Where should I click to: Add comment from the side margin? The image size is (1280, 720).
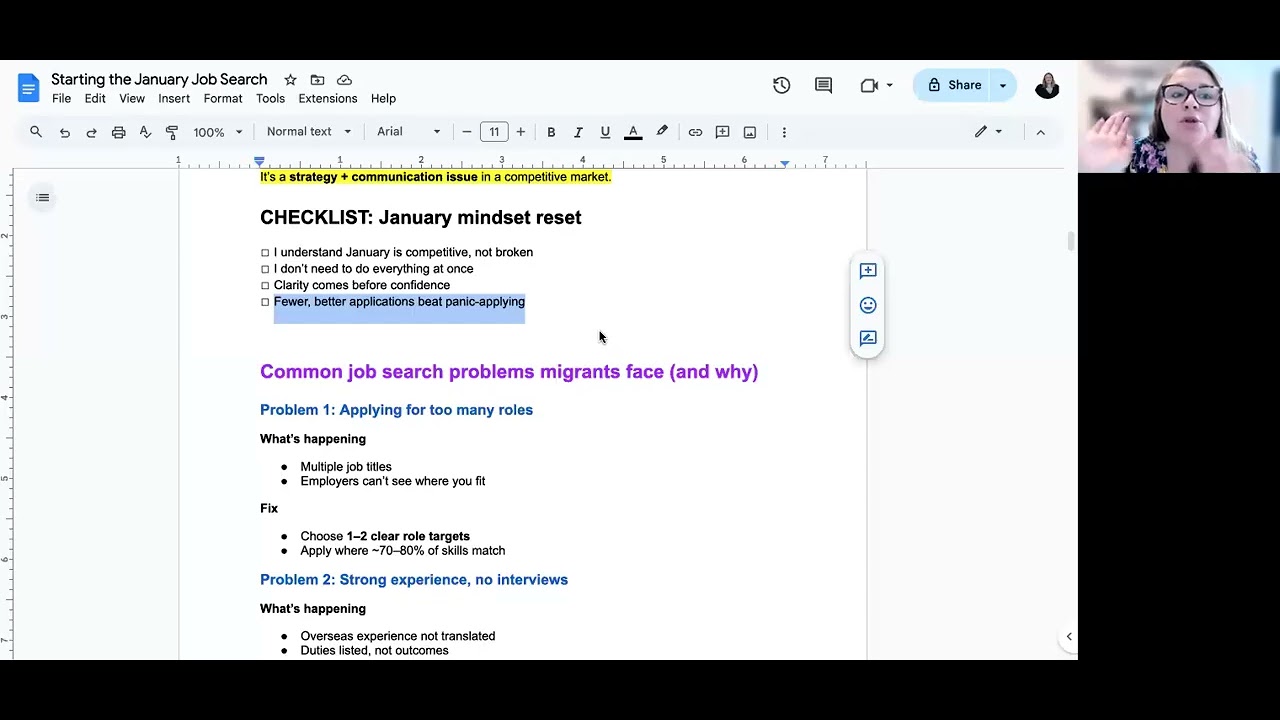pos(868,271)
